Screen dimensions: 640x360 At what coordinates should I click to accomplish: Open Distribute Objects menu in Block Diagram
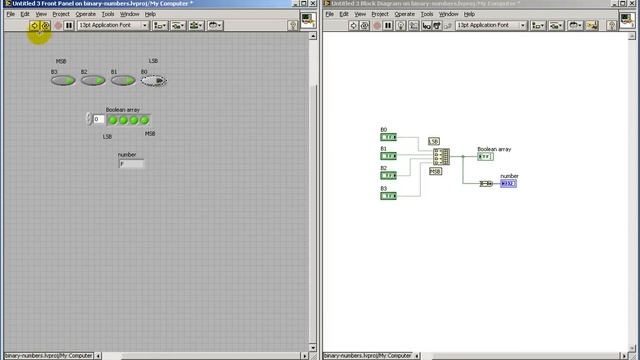pos(556,25)
